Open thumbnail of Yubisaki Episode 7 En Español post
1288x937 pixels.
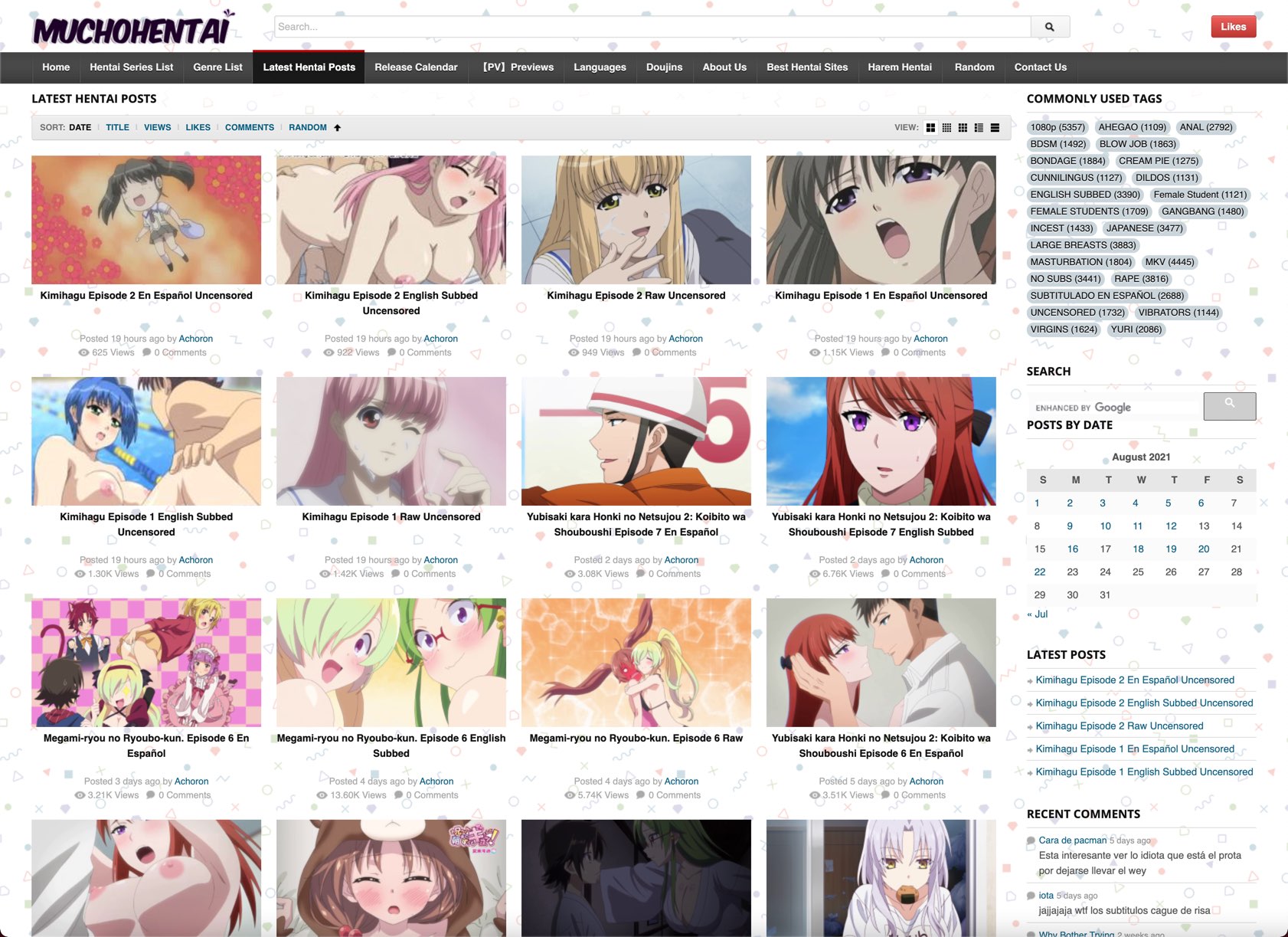[x=636, y=441]
